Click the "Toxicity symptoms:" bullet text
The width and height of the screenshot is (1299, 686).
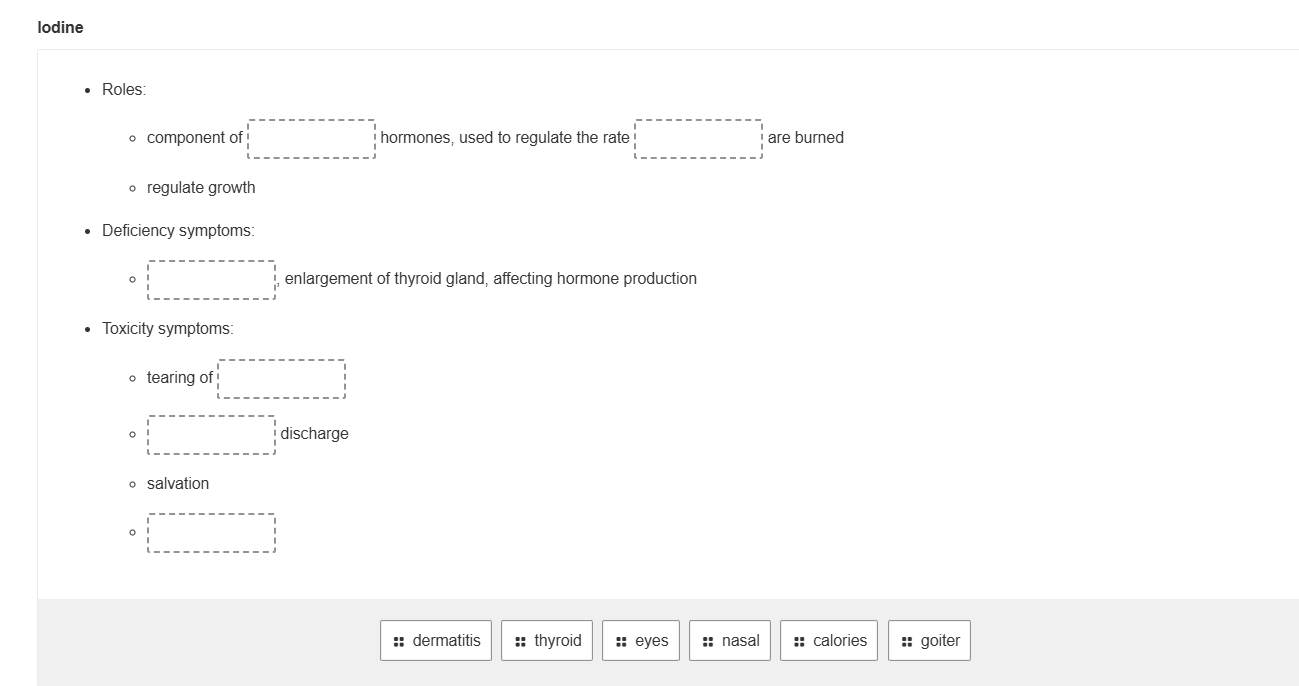point(167,329)
